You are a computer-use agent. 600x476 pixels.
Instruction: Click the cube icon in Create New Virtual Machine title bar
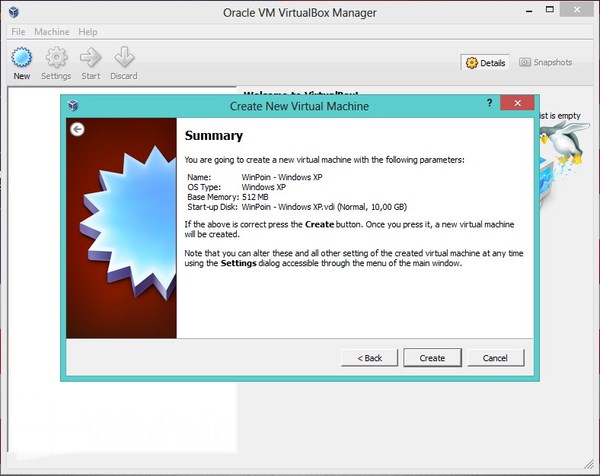click(x=73, y=105)
